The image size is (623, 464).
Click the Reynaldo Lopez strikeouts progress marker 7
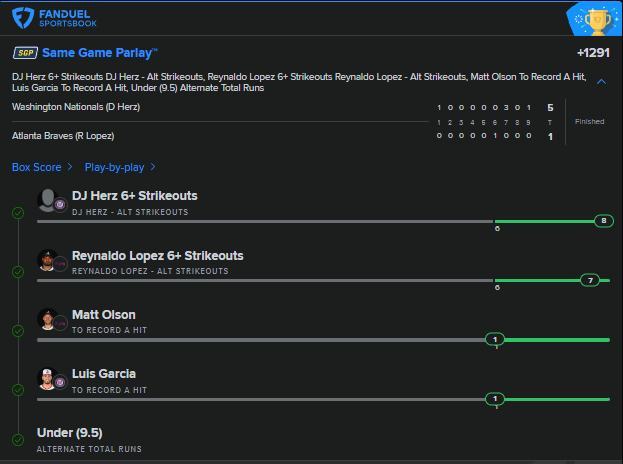(x=590, y=280)
